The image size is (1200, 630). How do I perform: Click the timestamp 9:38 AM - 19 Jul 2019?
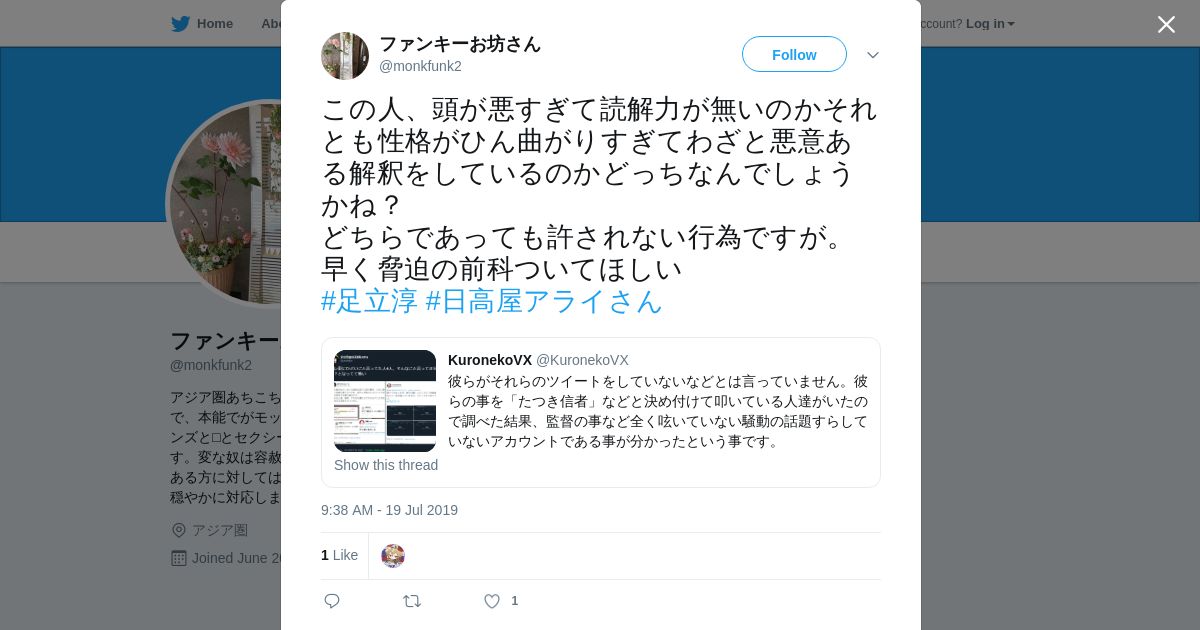coord(389,510)
